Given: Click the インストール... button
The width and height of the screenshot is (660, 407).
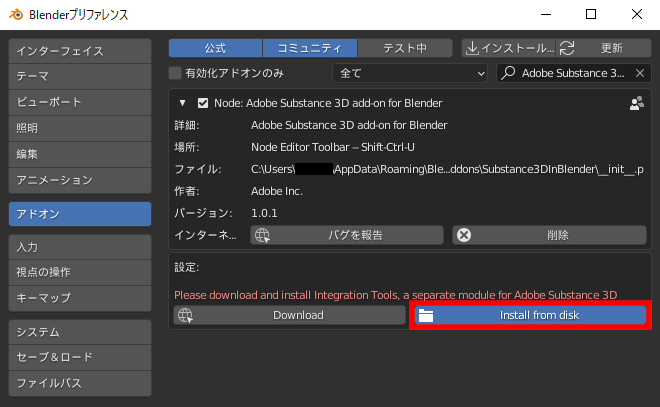Looking at the screenshot, I should click(x=508, y=48).
